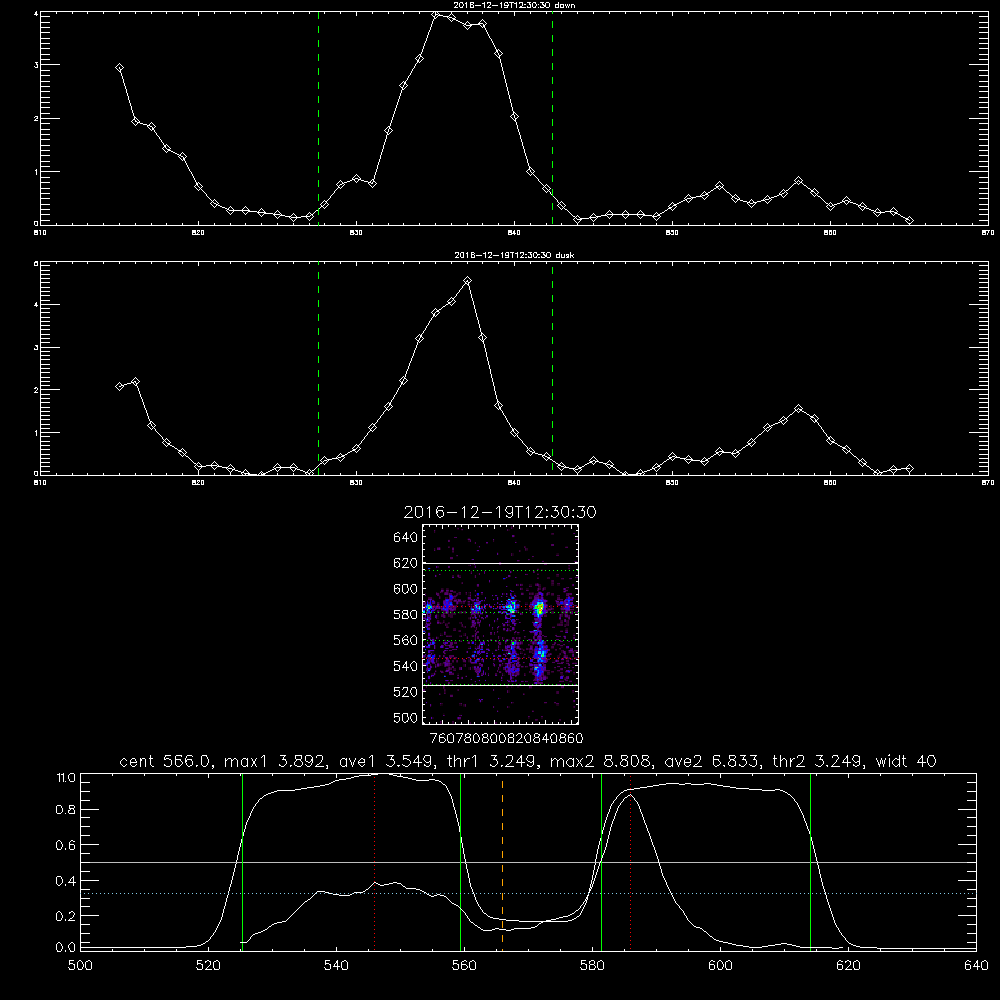Select the red dotted peak line near 586
This screenshot has height=1000, width=1000.
pos(630,861)
